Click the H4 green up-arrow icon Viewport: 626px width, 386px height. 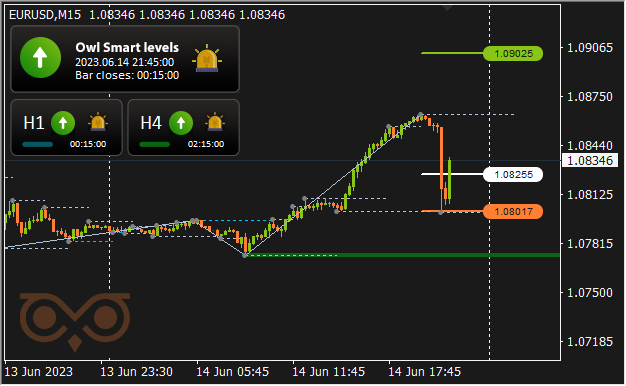click(x=181, y=123)
